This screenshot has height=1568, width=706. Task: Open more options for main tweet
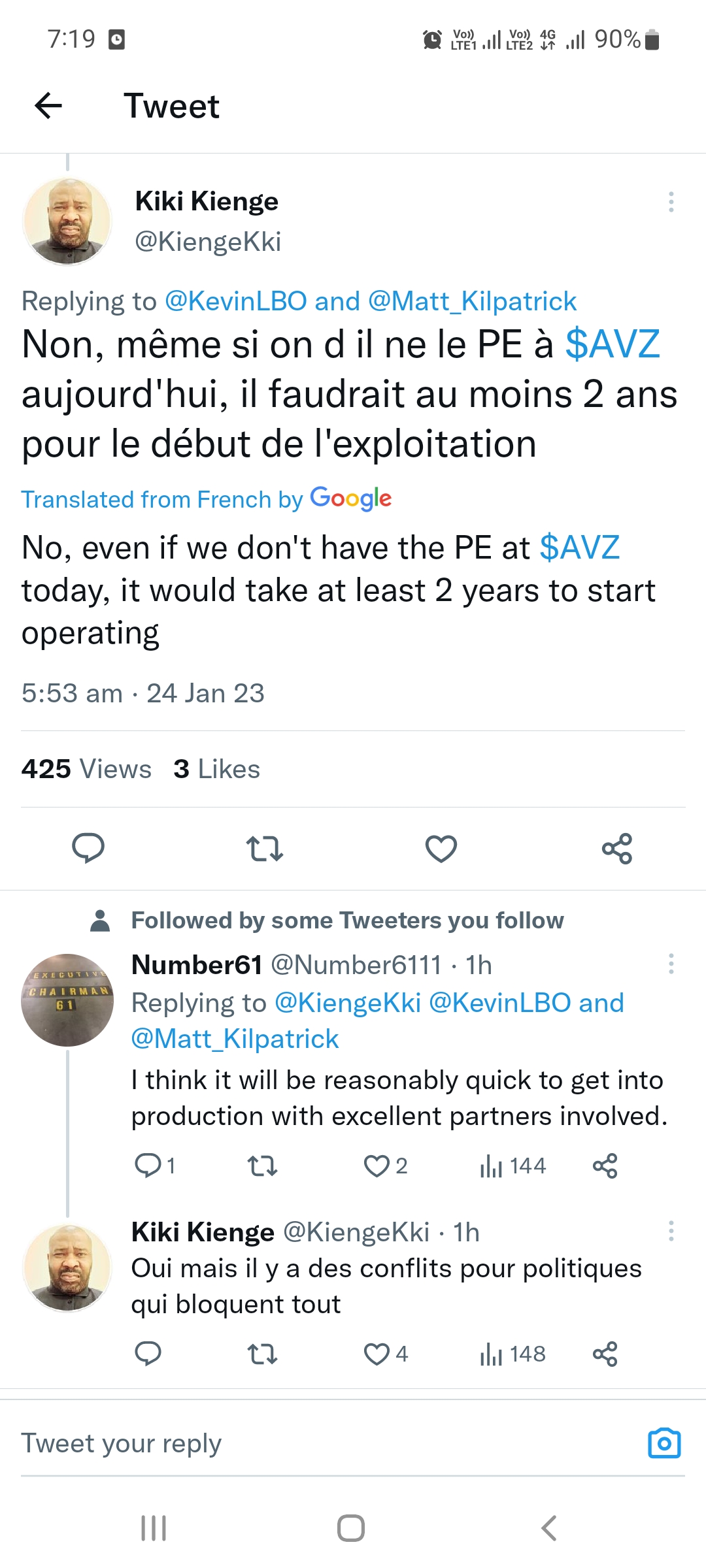[671, 202]
